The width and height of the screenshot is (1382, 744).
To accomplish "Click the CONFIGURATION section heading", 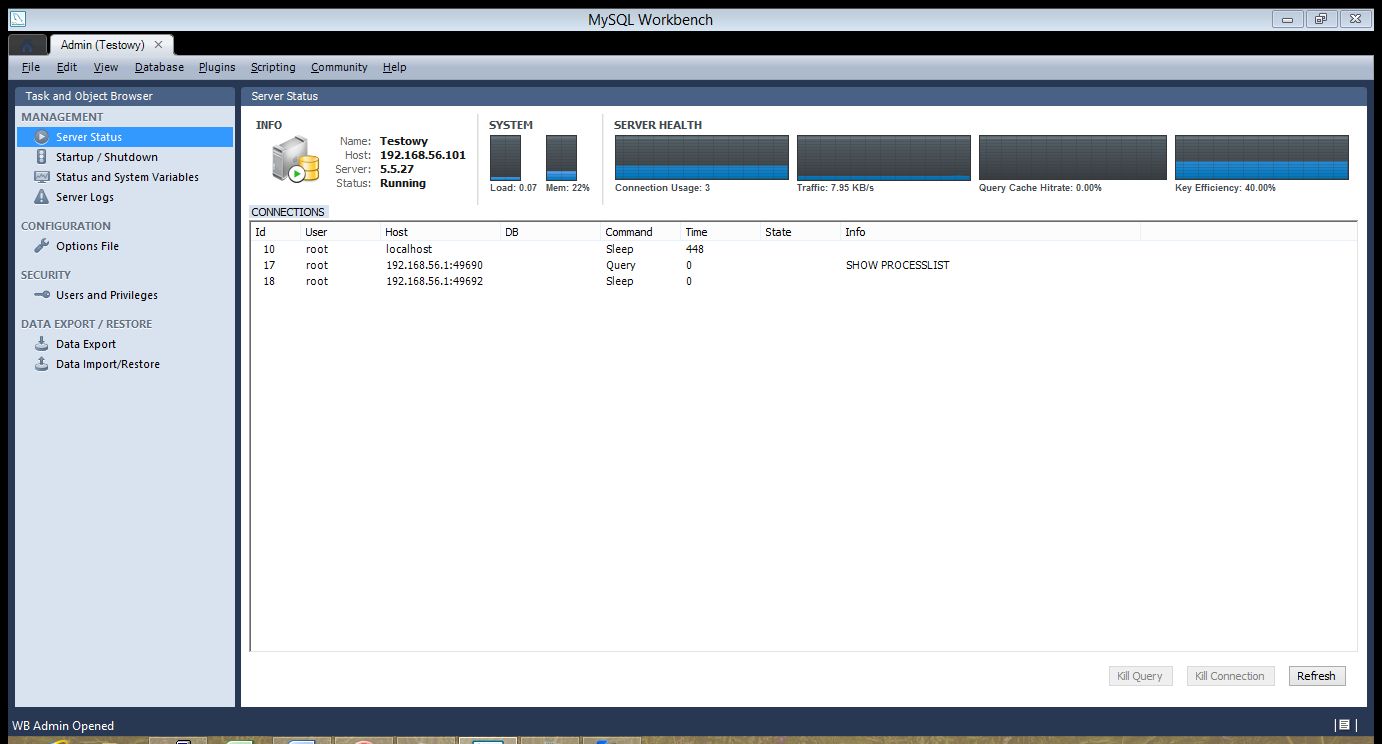I will click(x=66, y=226).
